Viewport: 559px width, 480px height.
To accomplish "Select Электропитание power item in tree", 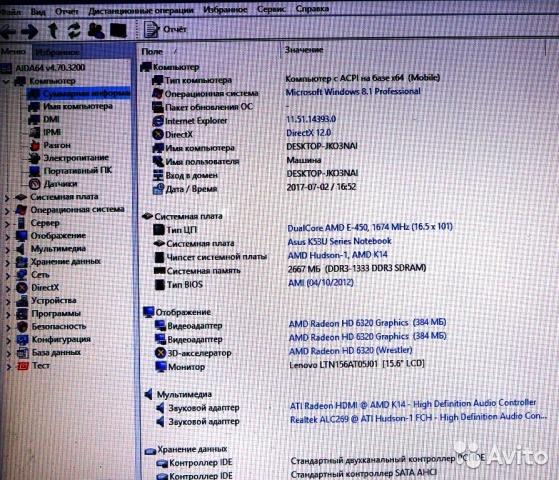I will point(76,158).
